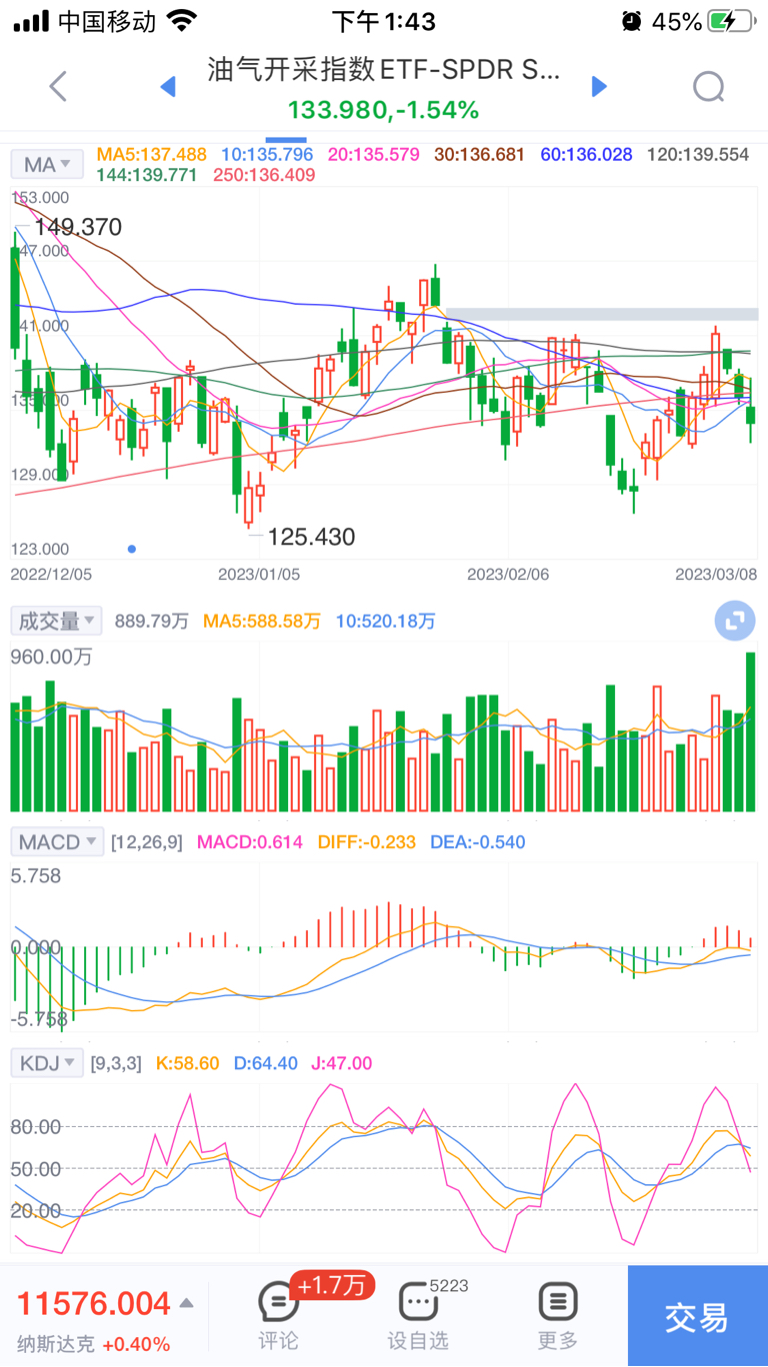Open the 成交量 indicator dropdown
Image resolution: width=768 pixels, height=1367 pixels.
[x=57, y=621]
